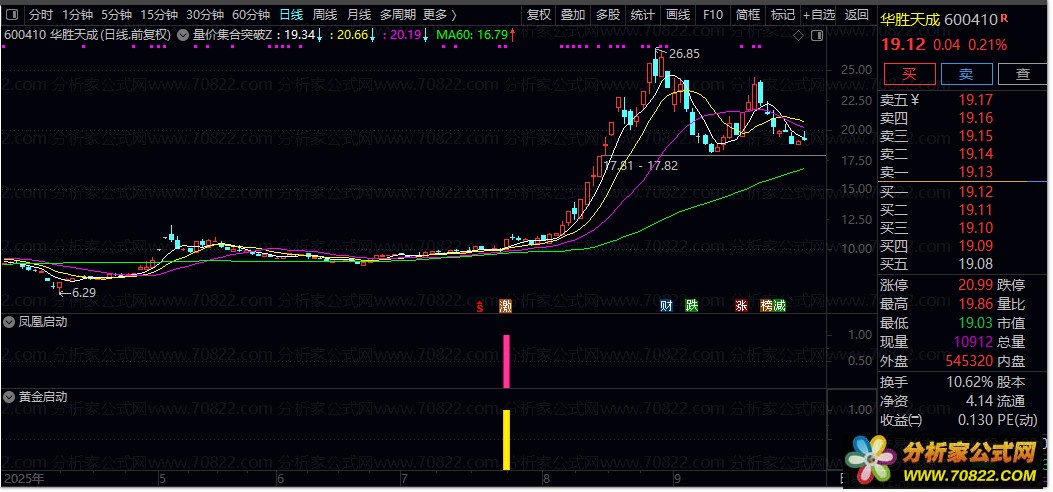This screenshot has height=492, width=1053.
Task: Click the 最高 value 19.86
Action: tap(975, 304)
